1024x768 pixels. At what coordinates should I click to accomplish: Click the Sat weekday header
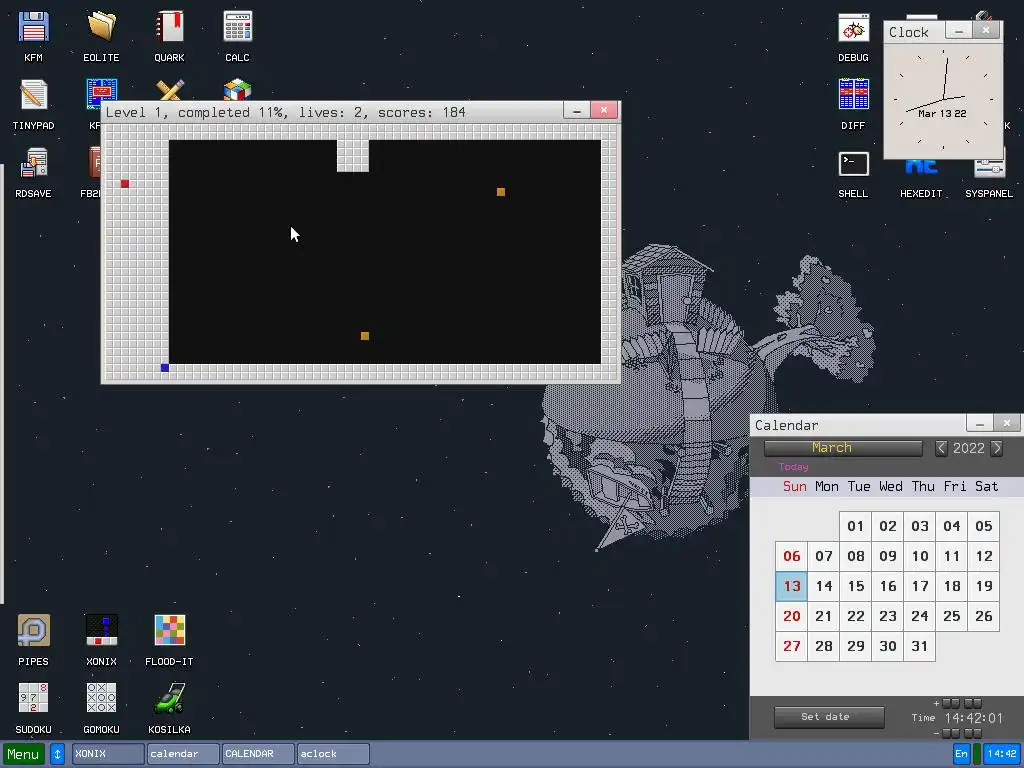987,487
